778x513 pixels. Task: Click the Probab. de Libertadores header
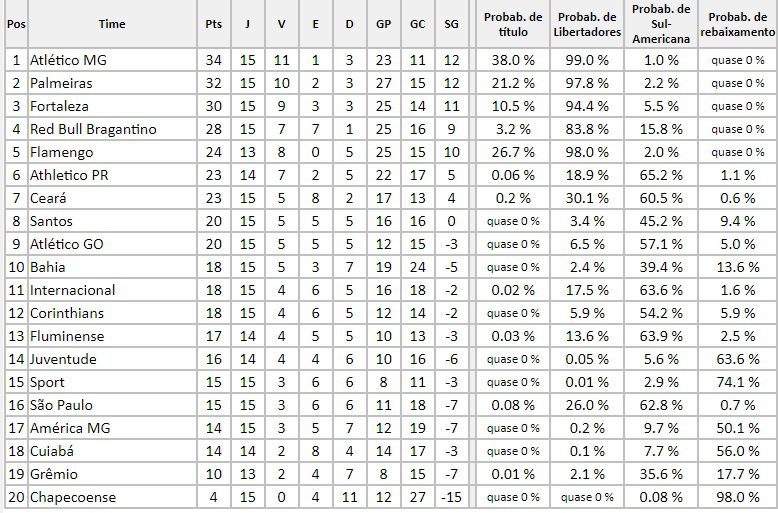tap(587, 24)
